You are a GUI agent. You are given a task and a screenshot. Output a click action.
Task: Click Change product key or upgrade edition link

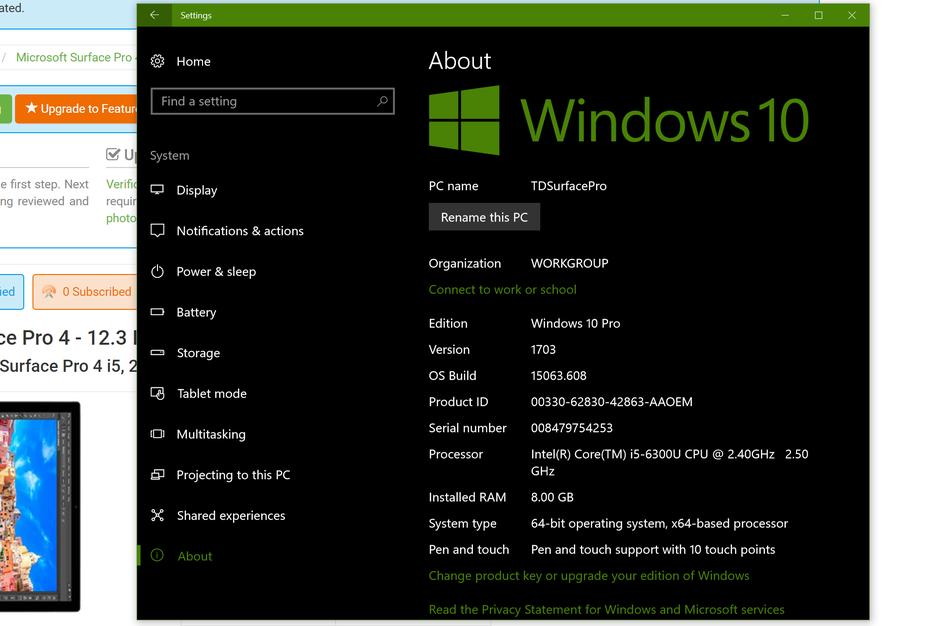click(x=589, y=576)
